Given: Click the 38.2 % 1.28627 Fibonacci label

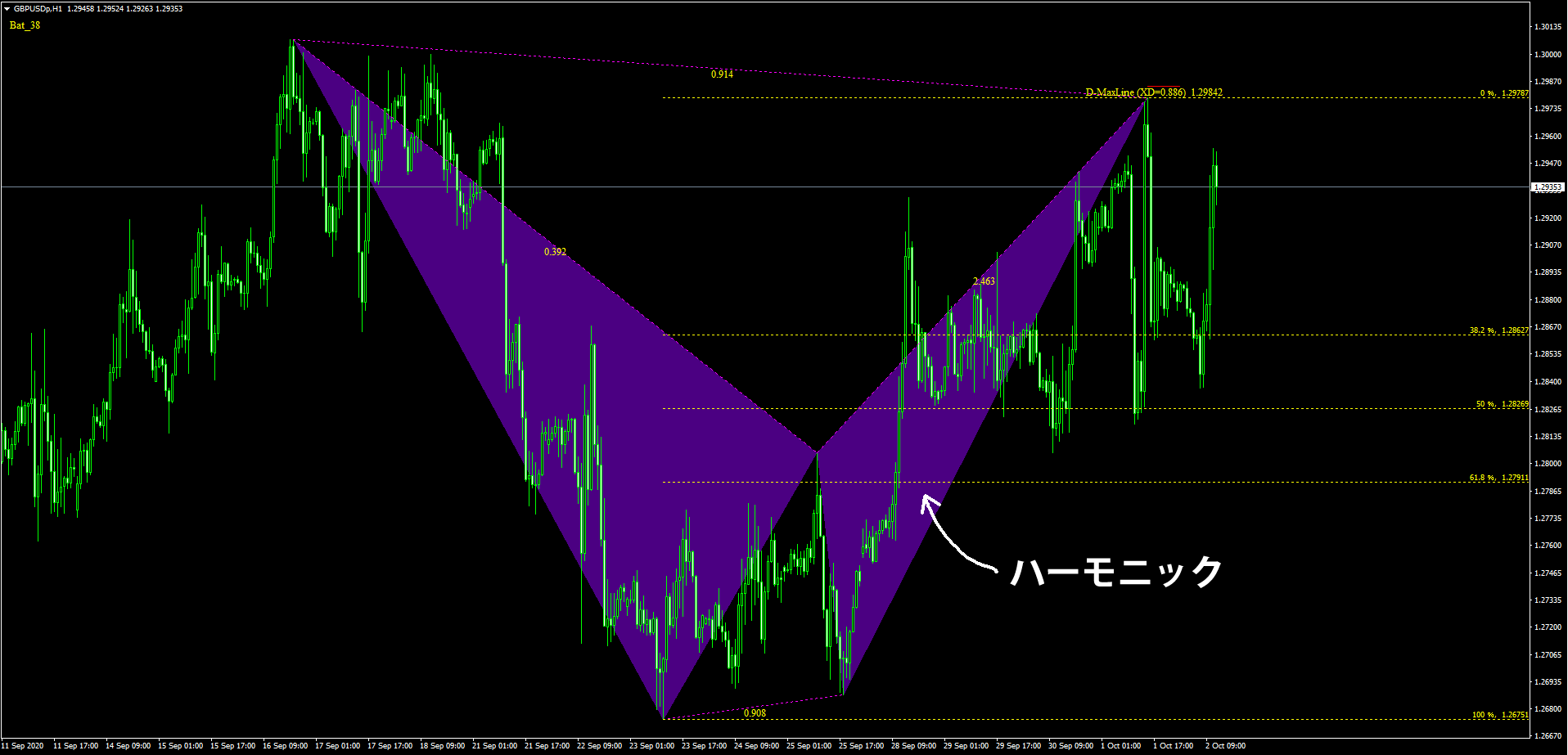Looking at the screenshot, I should pyautogui.click(x=1499, y=330).
